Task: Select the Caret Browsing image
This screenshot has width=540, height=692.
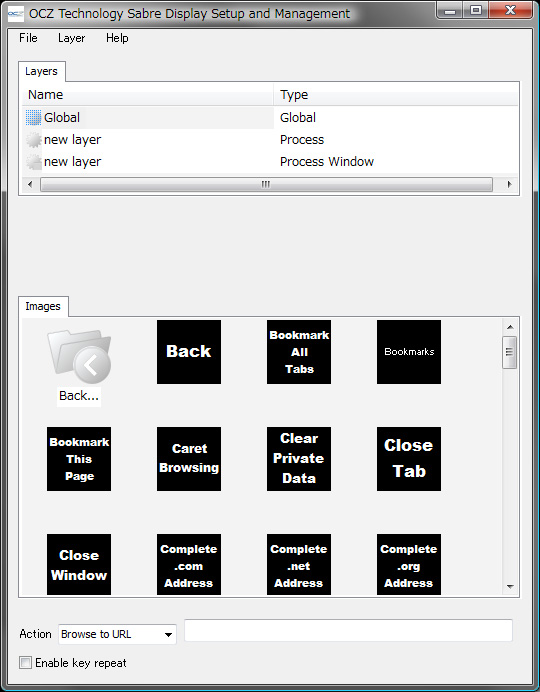Action: [x=189, y=459]
